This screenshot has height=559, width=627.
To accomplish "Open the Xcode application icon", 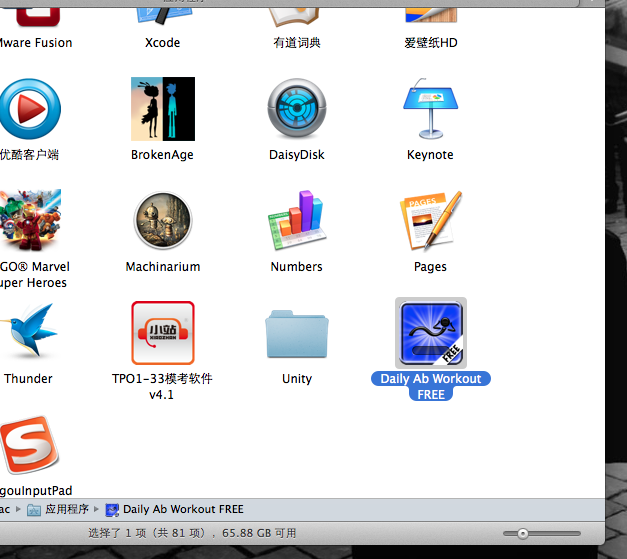I will (163, 15).
